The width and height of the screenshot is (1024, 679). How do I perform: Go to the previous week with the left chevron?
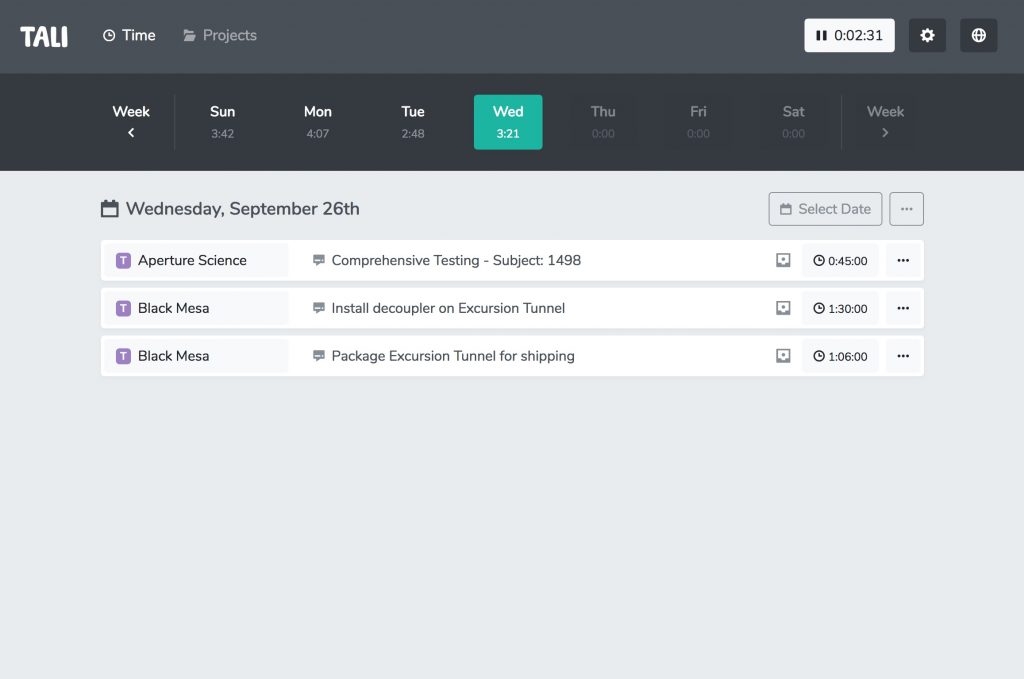[131, 131]
